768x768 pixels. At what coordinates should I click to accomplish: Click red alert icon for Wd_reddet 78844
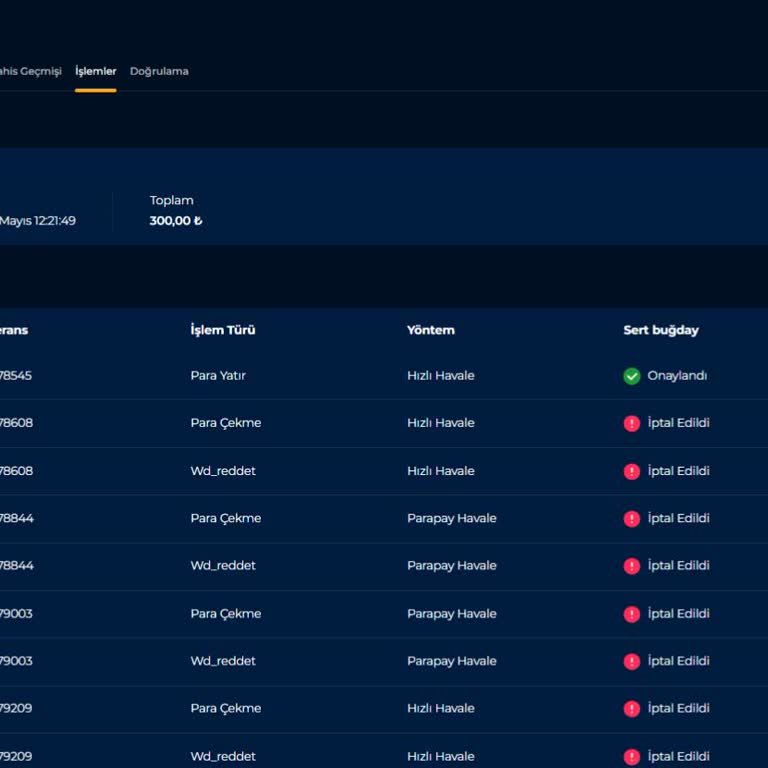[631, 566]
